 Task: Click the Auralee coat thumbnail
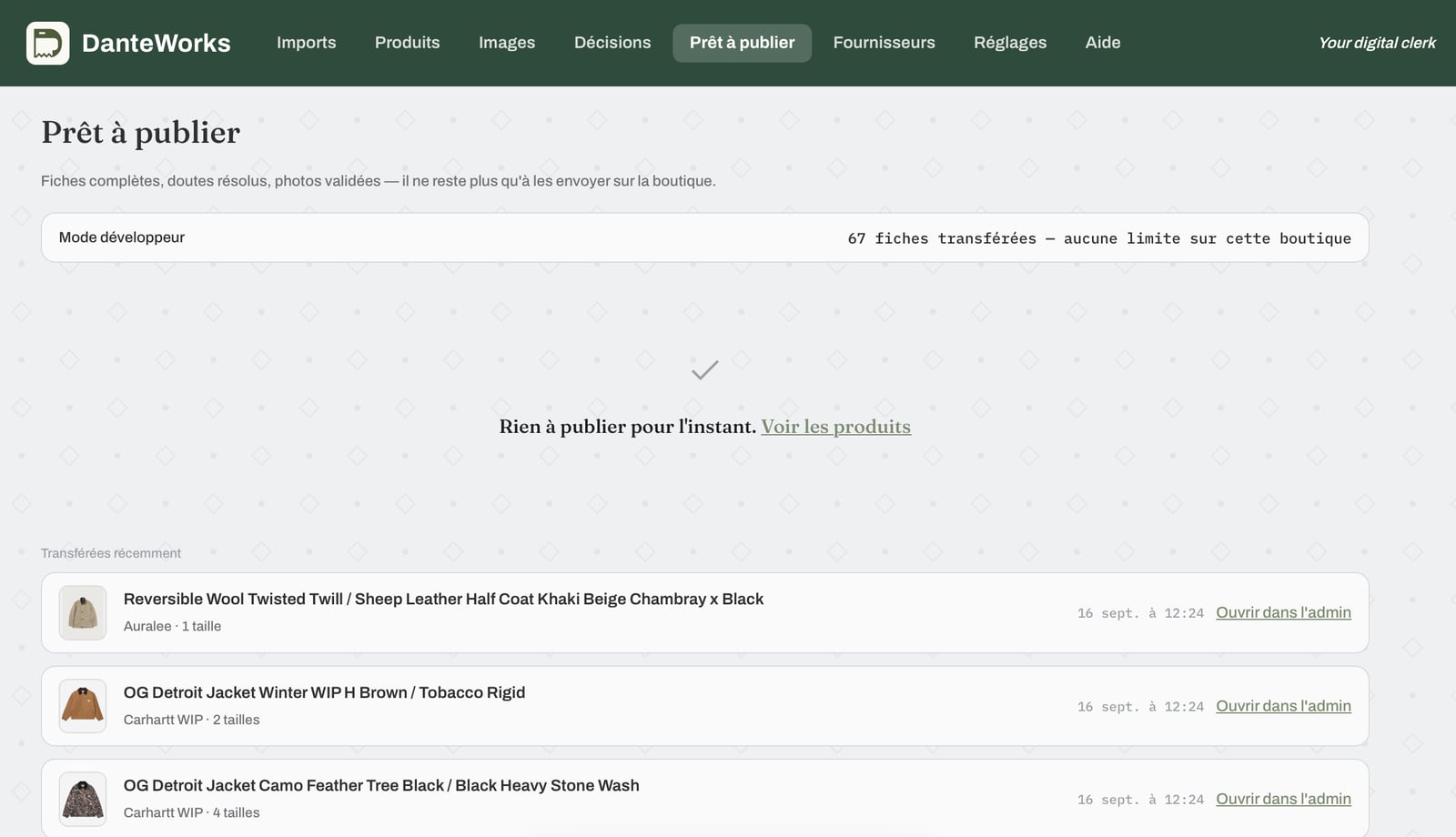83,612
